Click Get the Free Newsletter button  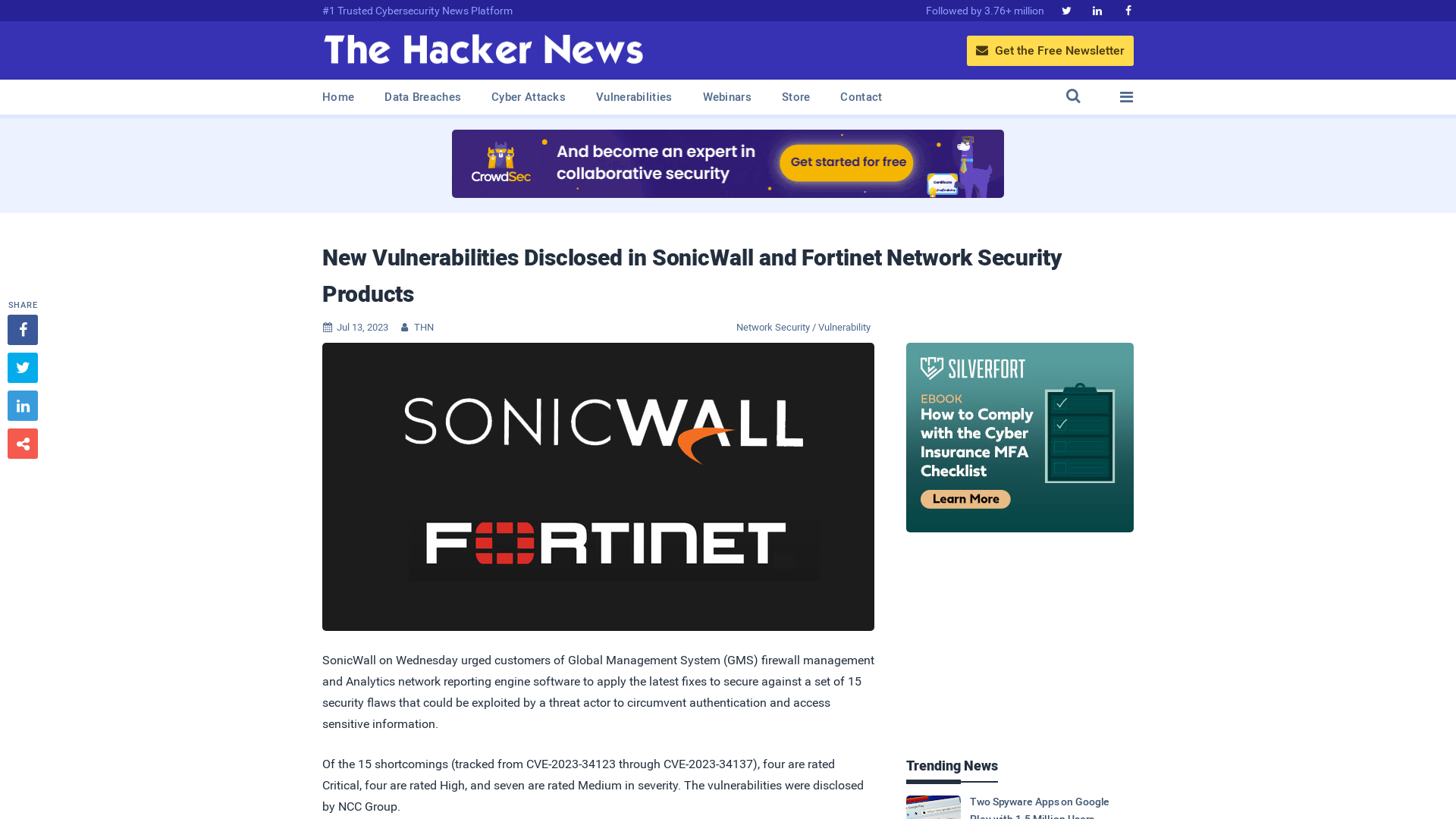click(x=1050, y=50)
